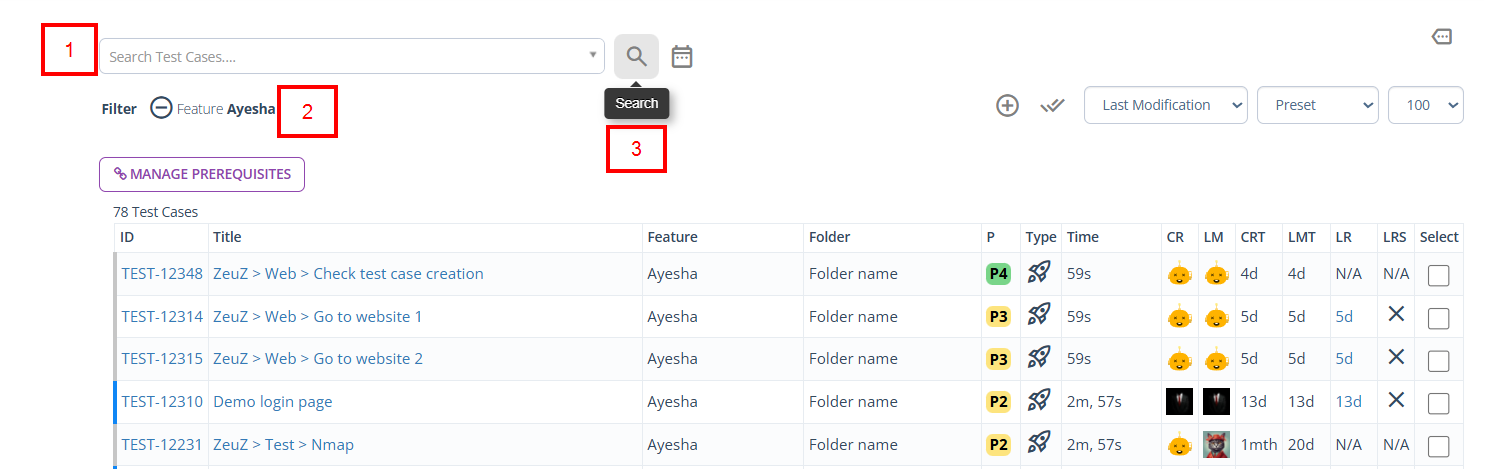Click the Title column header

[x=227, y=237]
